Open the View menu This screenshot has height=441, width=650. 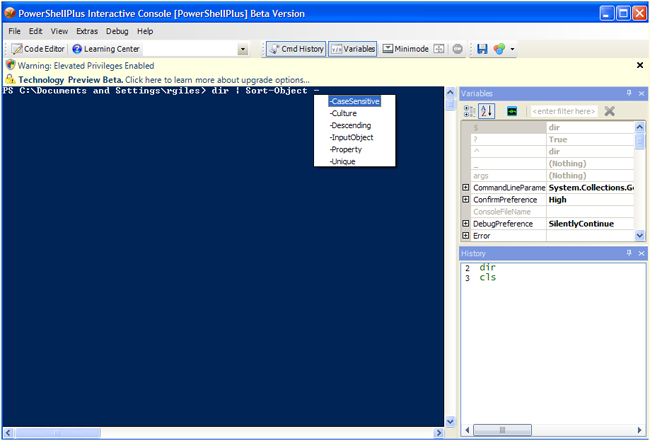[x=59, y=31]
